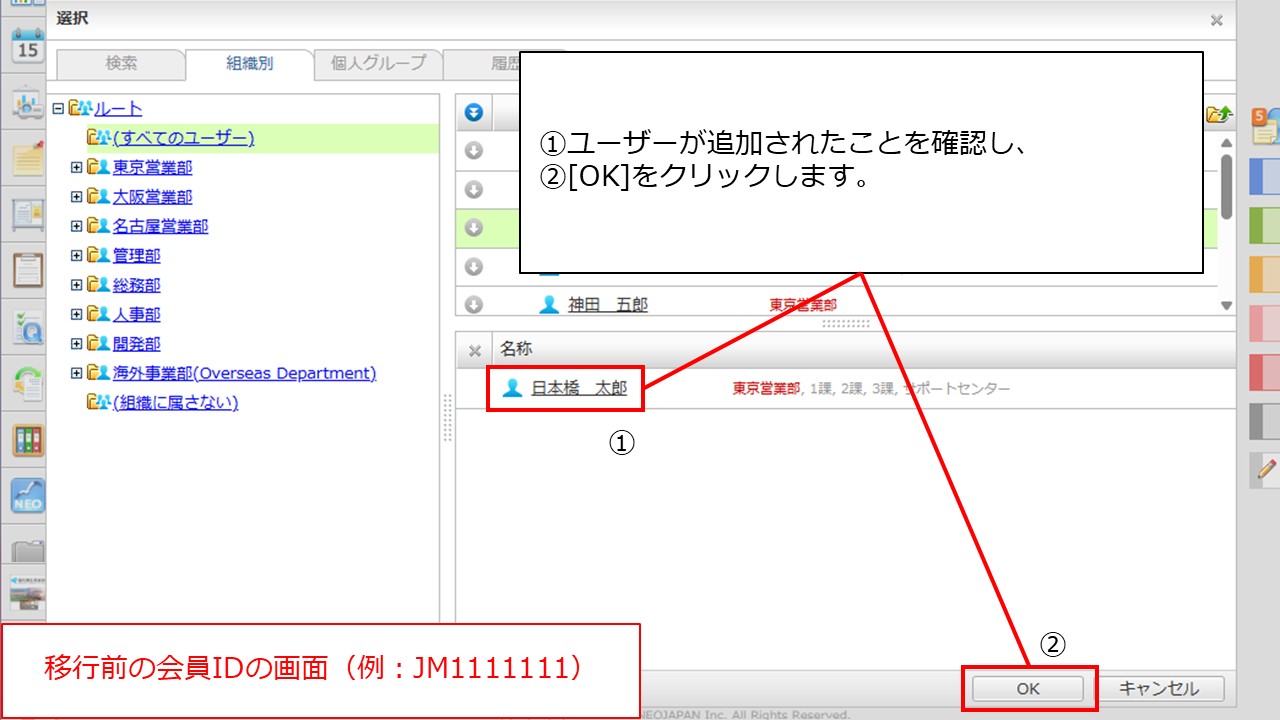This screenshot has width=1280, height=720.
Task: Click the 神田 五郎 user link
Action: pyautogui.click(x=608, y=304)
